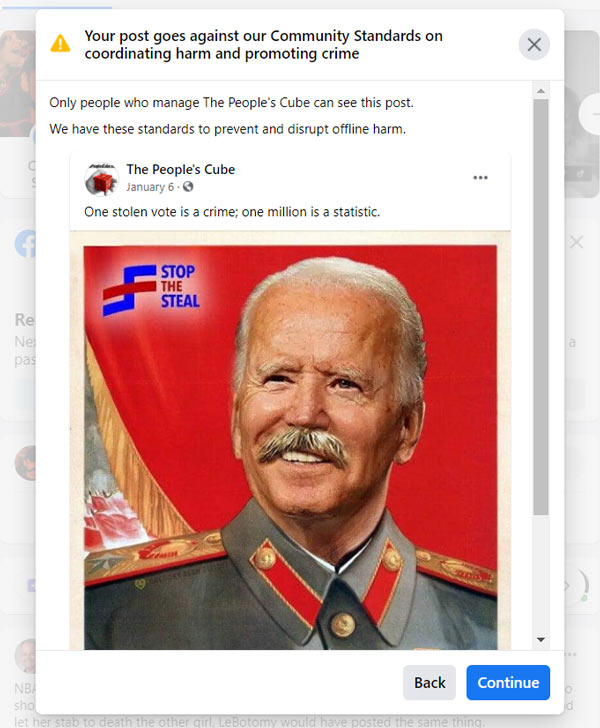Click the Stop The Steal logo in image
The height and width of the screenshot is (728, 600).
click(x=151, y=290)
